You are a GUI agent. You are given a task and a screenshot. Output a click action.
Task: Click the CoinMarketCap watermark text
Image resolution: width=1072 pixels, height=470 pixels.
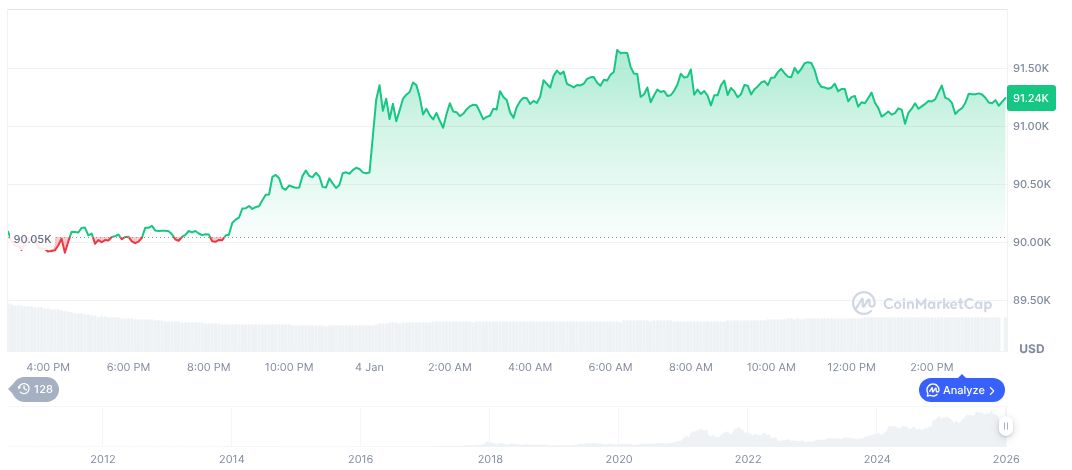(x=936, y=302)
